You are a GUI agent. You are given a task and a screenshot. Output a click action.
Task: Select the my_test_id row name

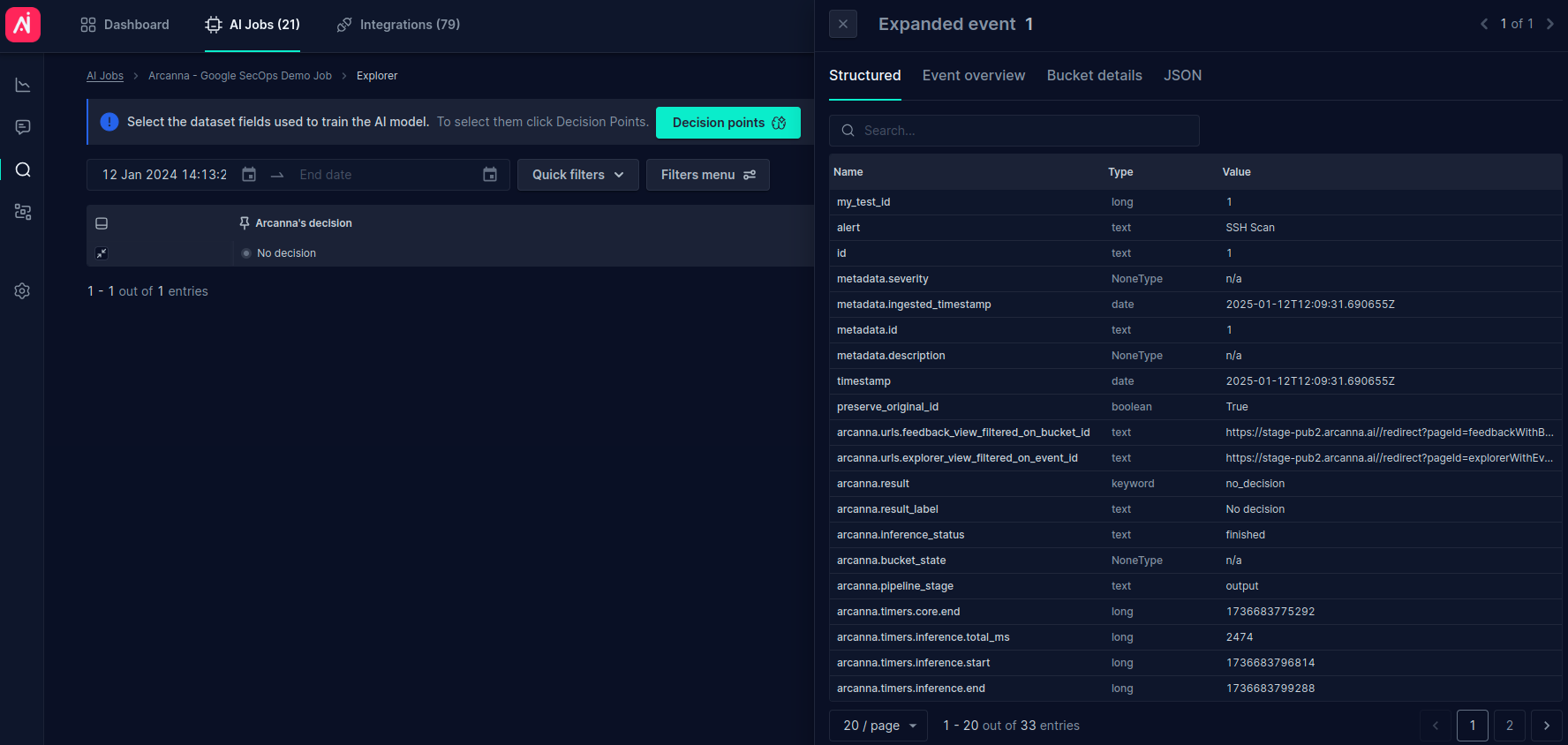click(863, 202)
